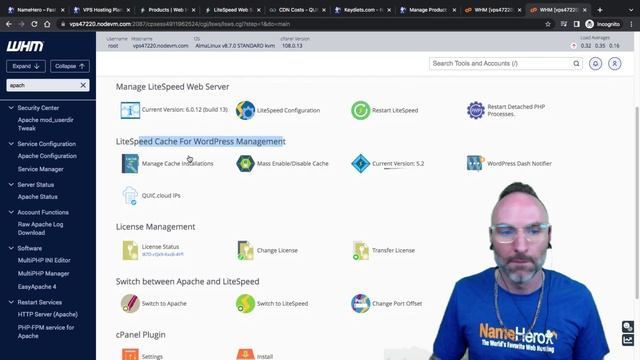This screenshot has width=640, height=360.
Task: Click the cPanel Plugin Install icon
Action: coord(245,354)
